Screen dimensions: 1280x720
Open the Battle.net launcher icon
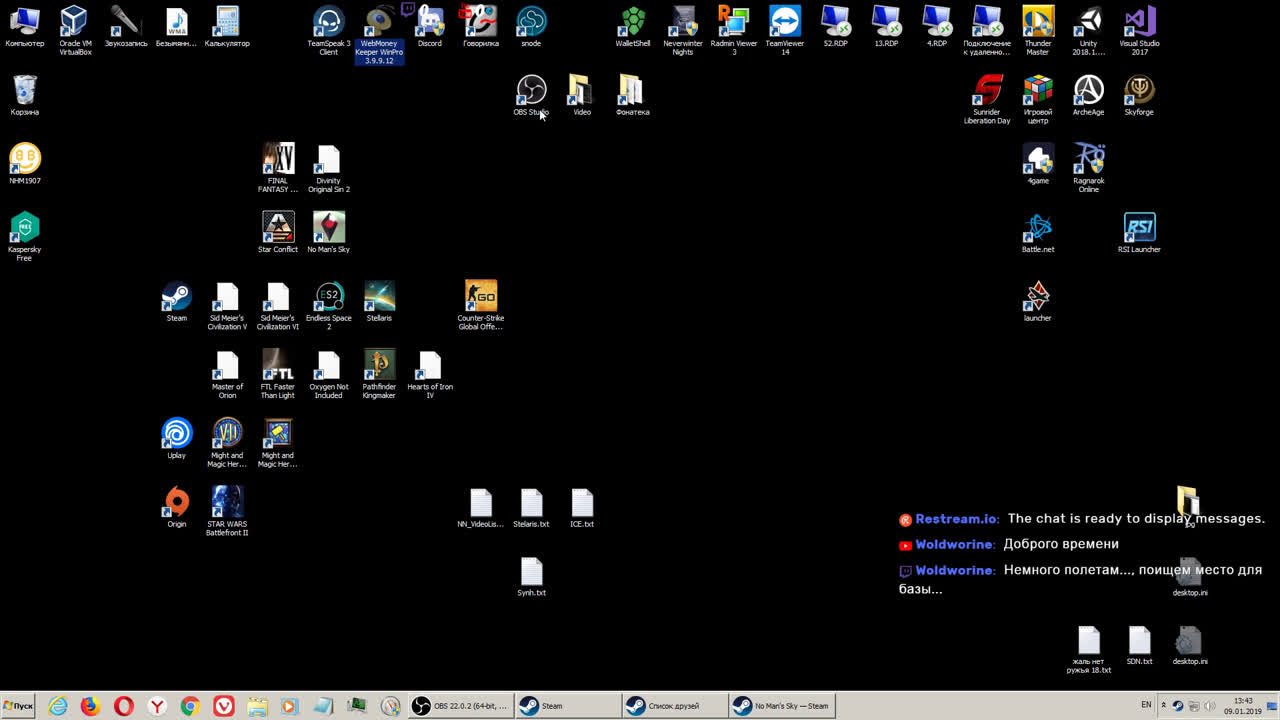coord(1038,228)
